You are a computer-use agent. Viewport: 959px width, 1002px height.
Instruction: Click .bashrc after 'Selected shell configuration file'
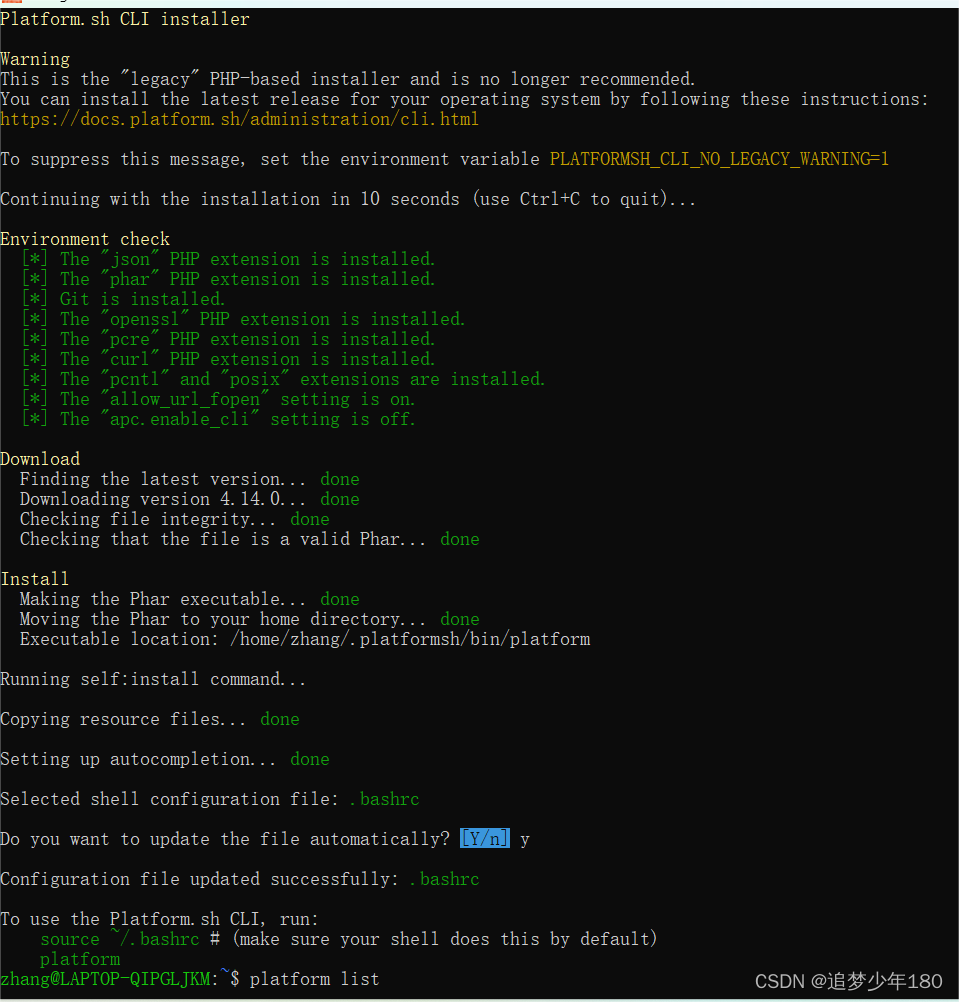[385, 799]
